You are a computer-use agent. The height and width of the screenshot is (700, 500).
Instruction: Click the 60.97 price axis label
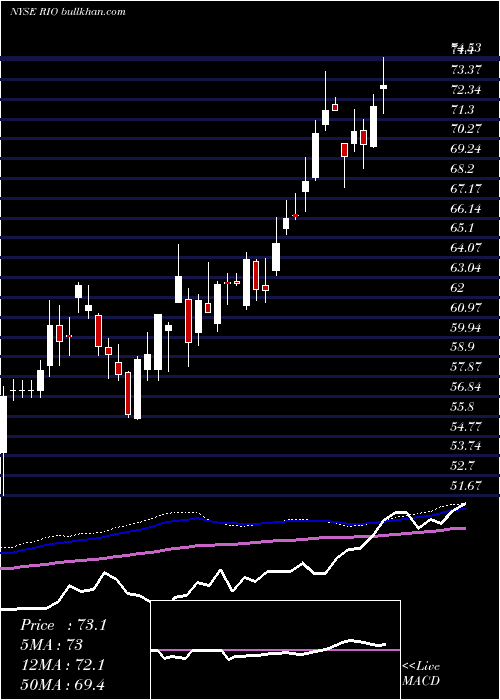[467, 307]
